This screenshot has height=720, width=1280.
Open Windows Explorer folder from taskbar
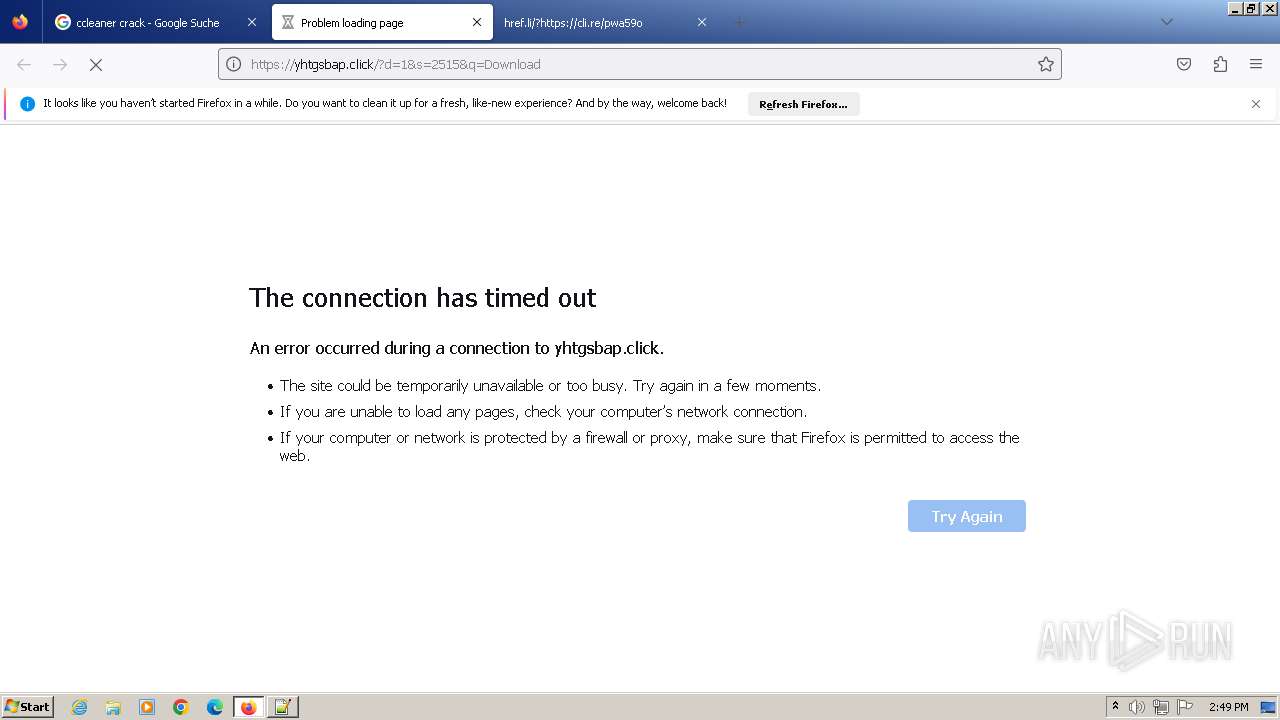(x=113, y=707)
